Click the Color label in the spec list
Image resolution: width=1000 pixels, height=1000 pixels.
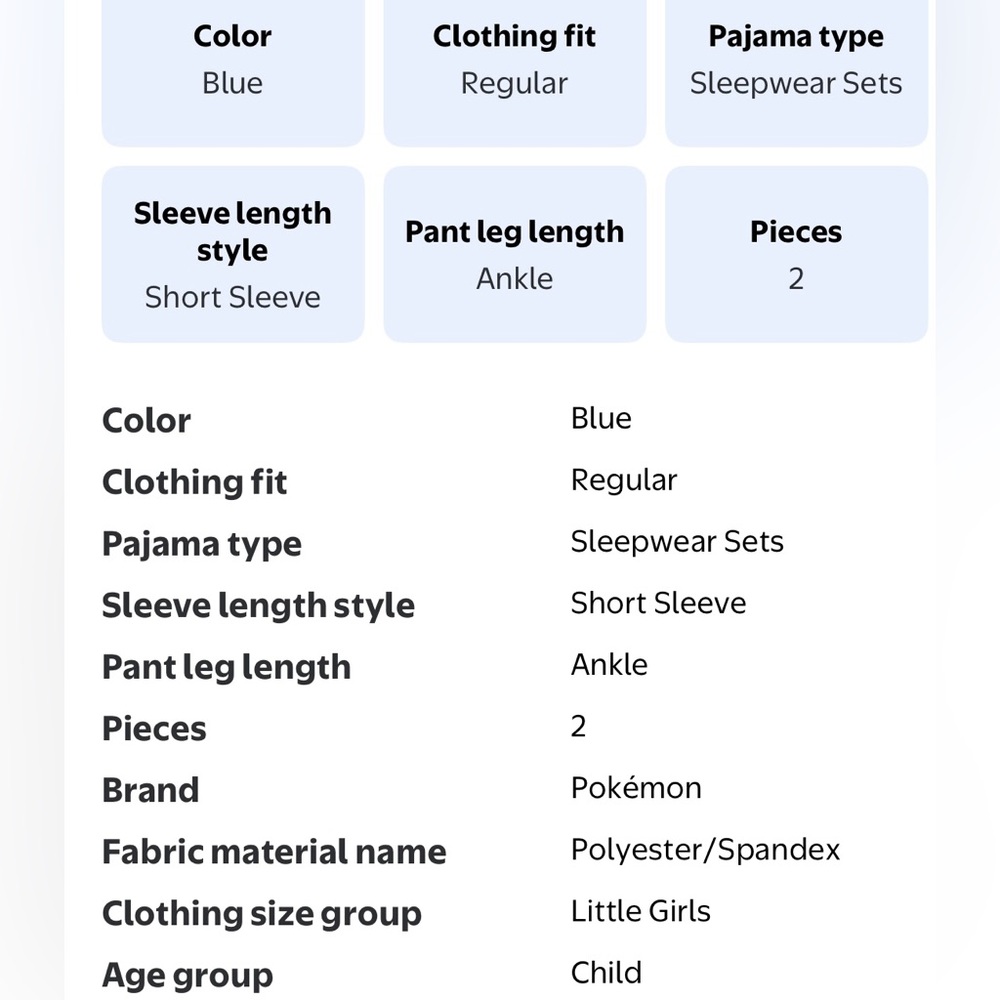coord(146,421)
